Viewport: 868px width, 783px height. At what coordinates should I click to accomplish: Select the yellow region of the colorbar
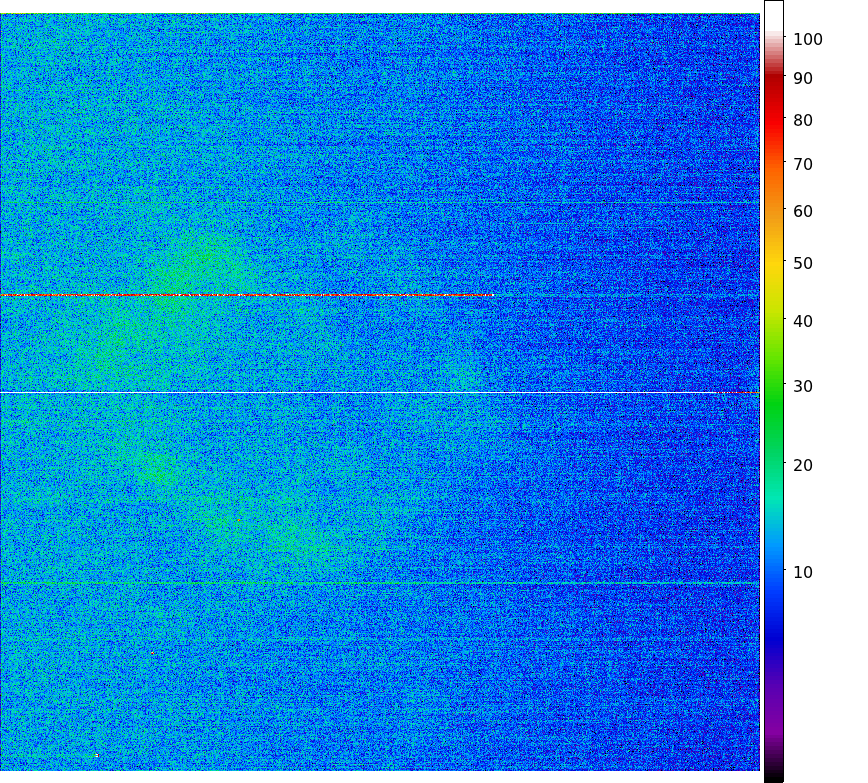click(x=774, y=265)
